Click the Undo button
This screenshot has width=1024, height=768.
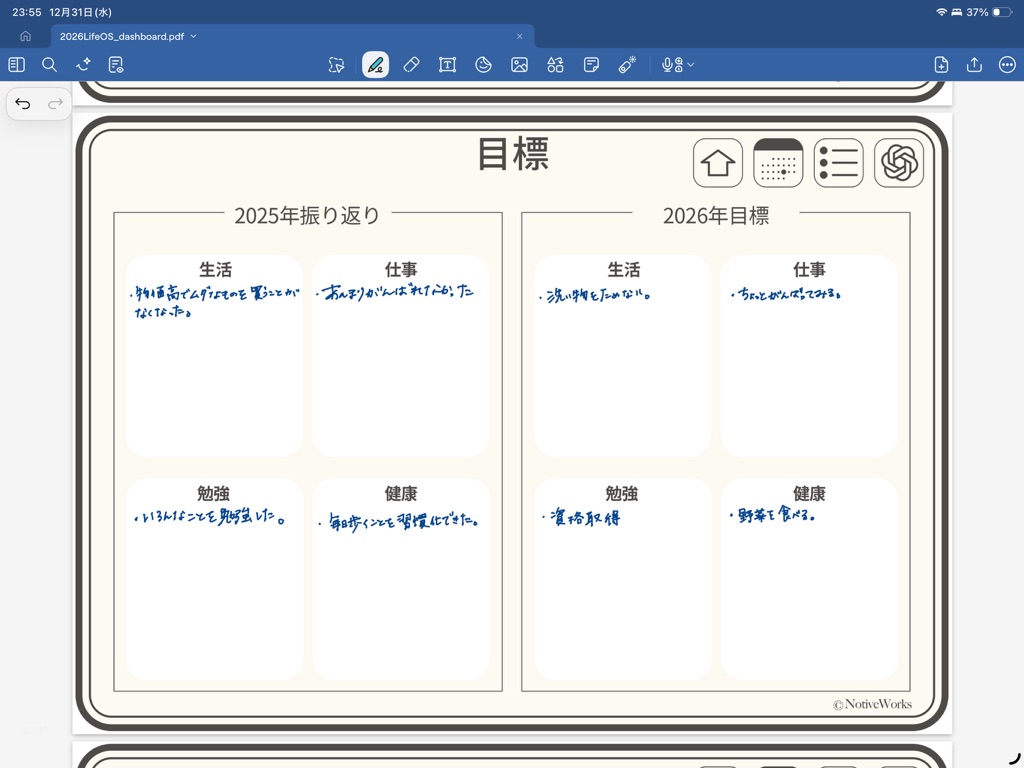point(23,104)
